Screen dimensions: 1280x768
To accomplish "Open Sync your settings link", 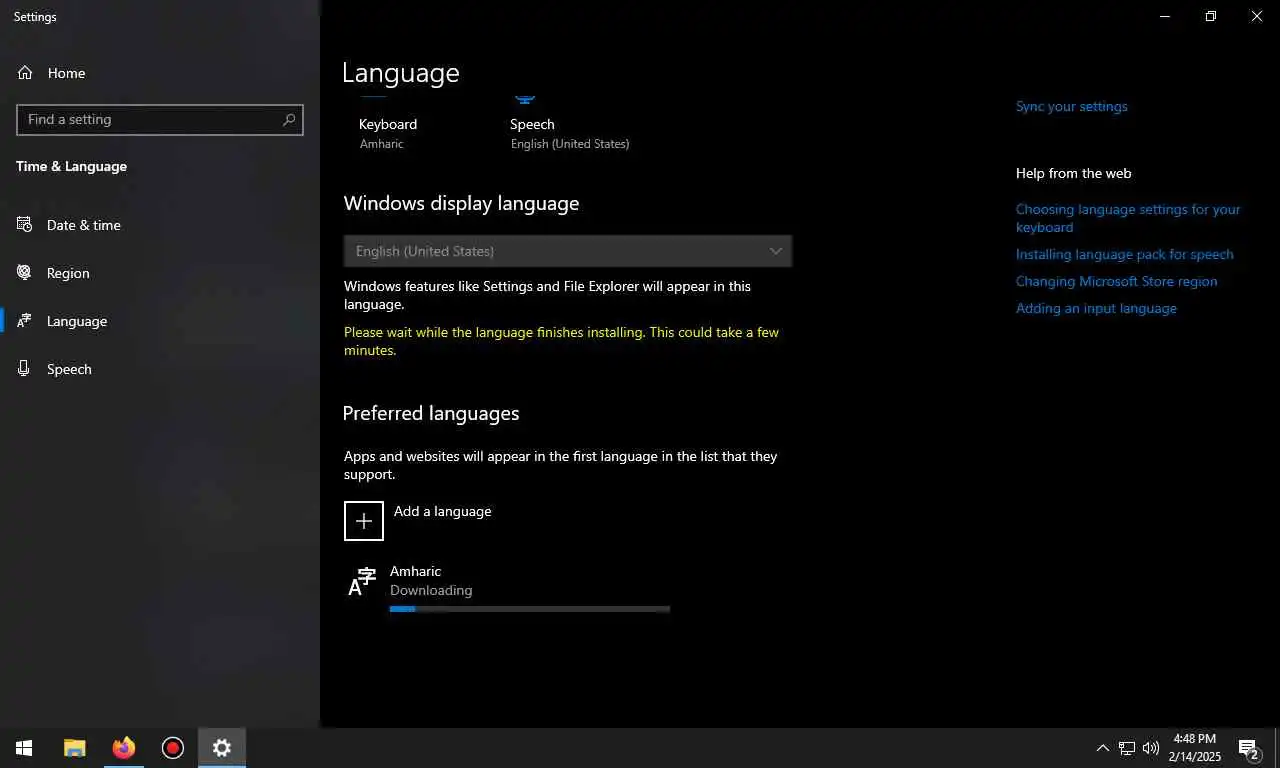I will click(x=1071, y=106).
